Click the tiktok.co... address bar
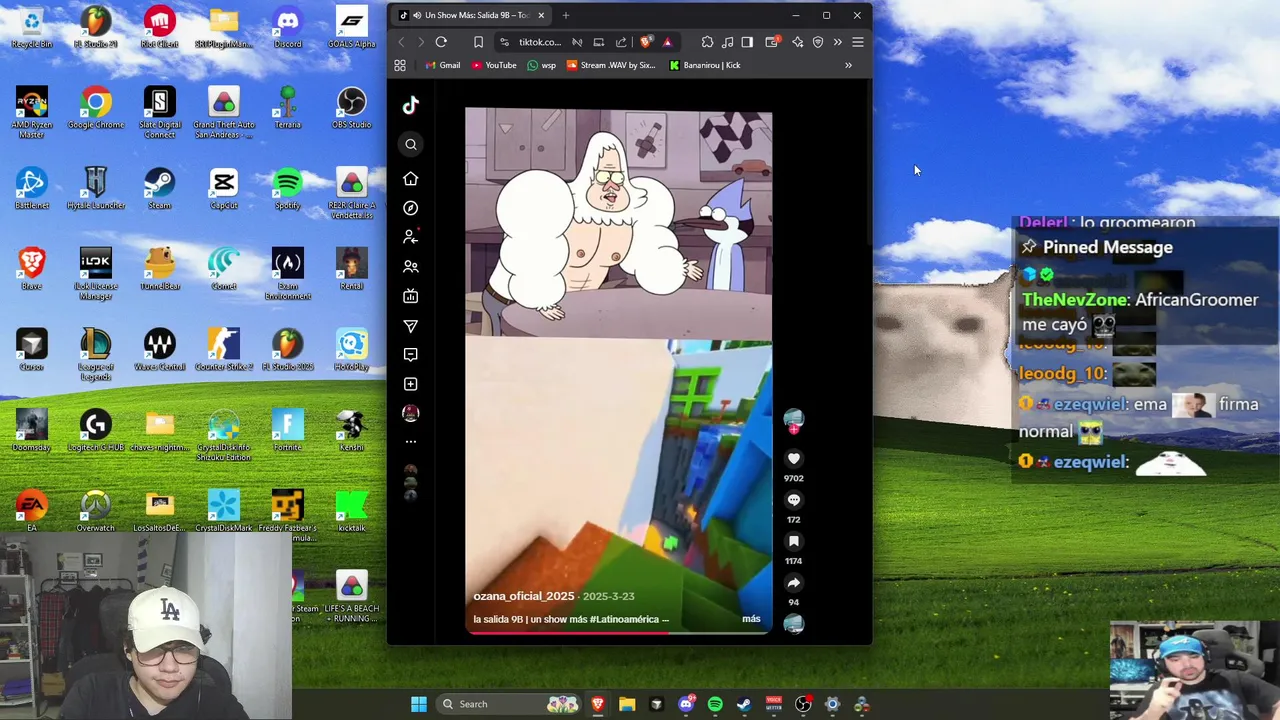 (x=540, y=42)
